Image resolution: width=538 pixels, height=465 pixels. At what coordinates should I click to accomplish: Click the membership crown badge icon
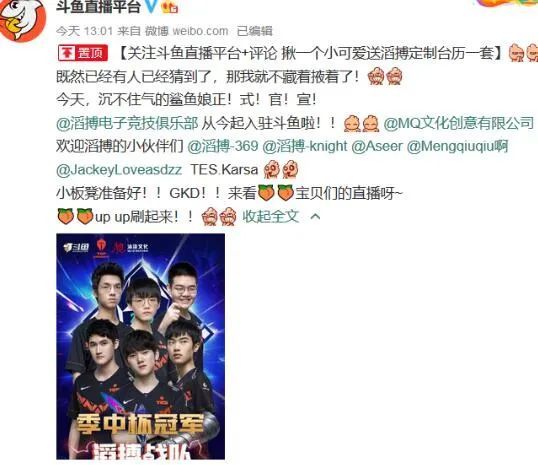[x=169, y=7]
